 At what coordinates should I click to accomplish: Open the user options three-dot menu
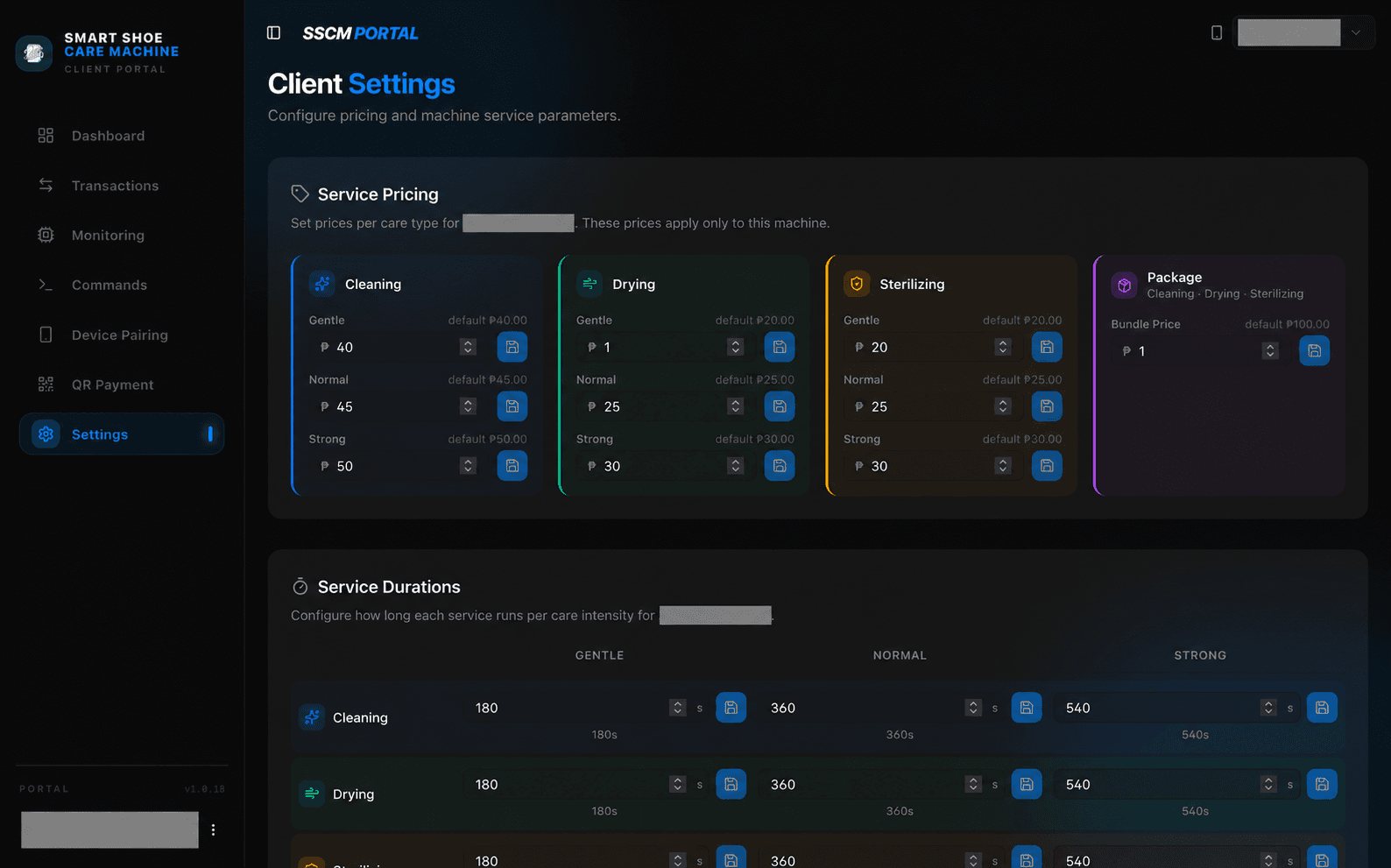tap(213, 829)
